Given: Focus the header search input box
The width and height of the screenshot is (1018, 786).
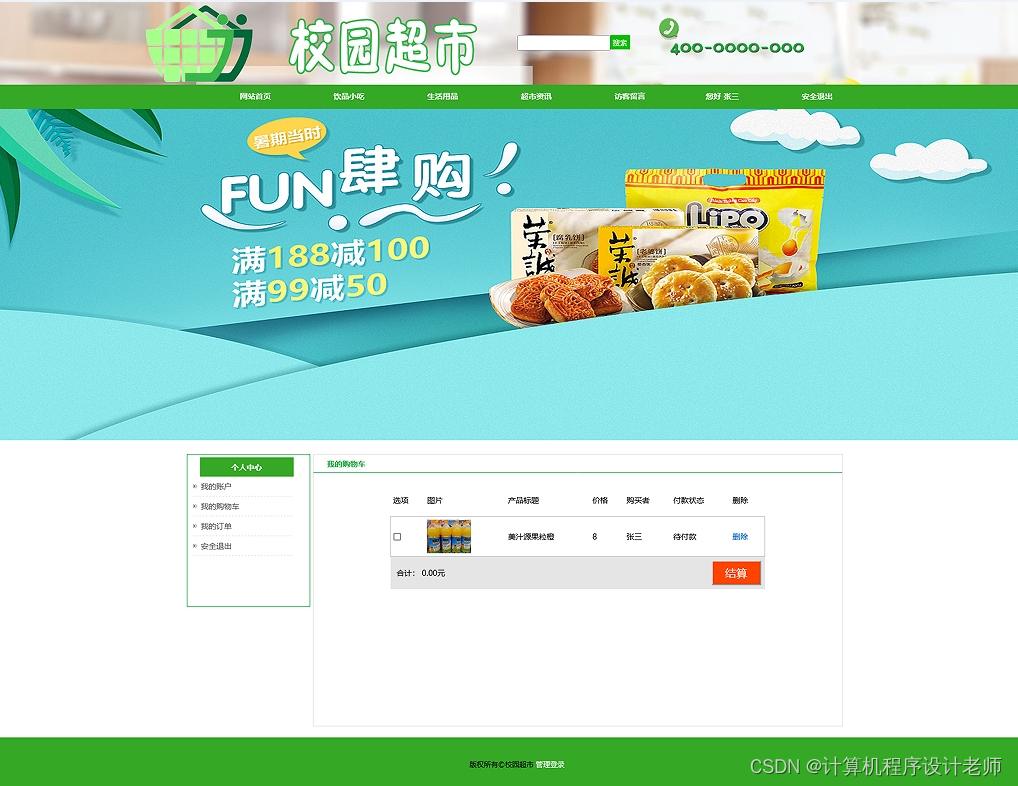Looking at the screenshot, I should 563,43.
